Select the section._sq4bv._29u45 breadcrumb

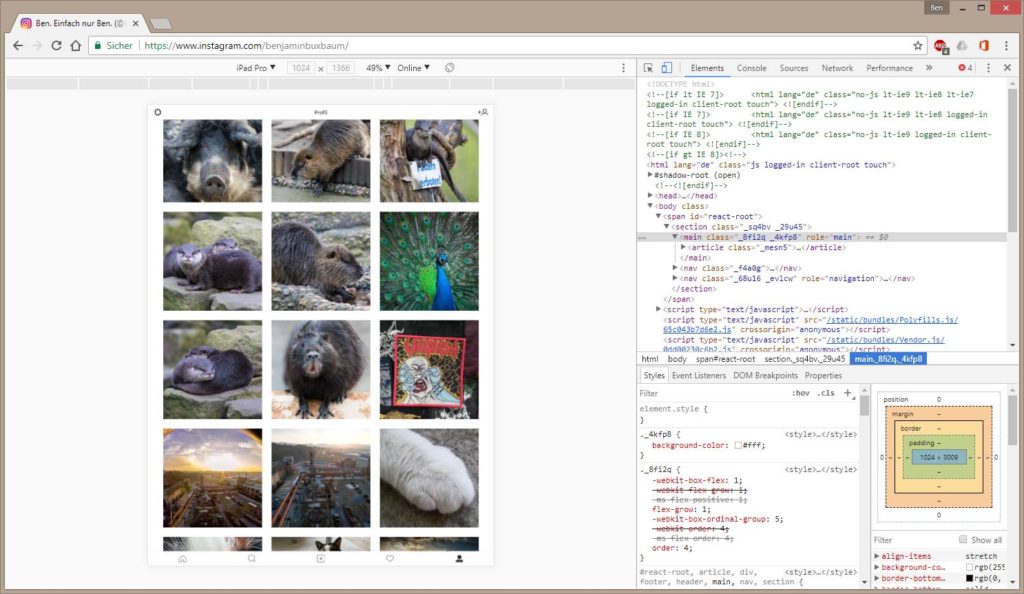pos(805,359)
